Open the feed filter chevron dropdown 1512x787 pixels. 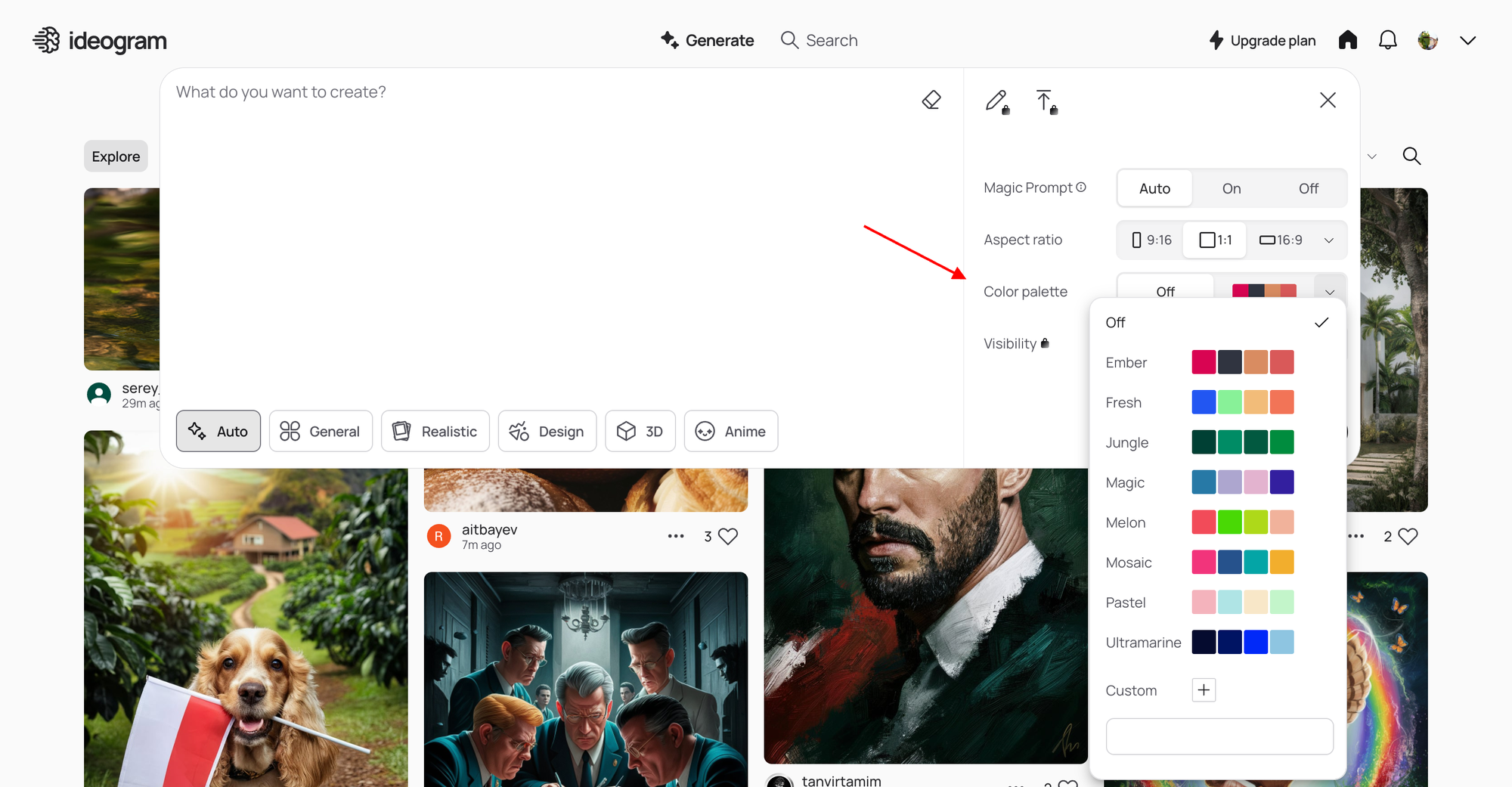[1371, 156]
